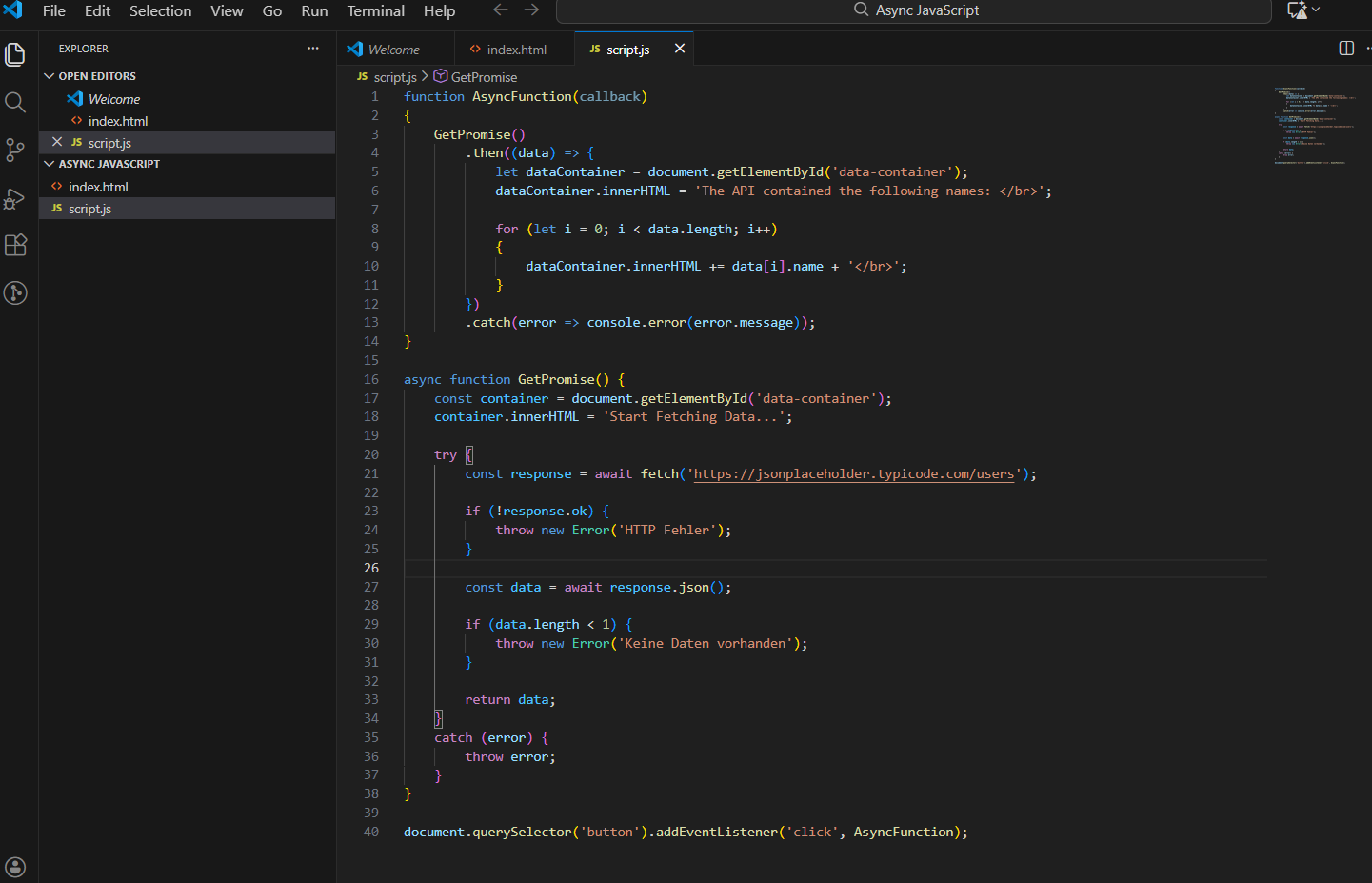Switch to the index.html tab

click(x=514, y=49)
